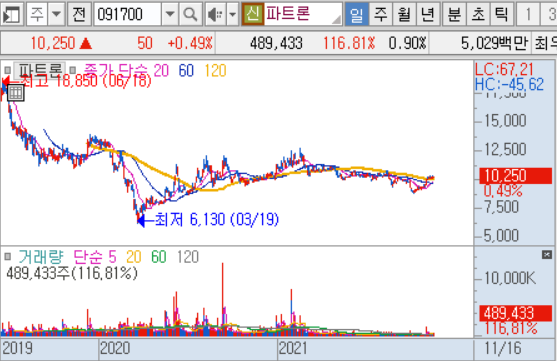Image resolution: width=557 pixels, height=361 pixels.
Task: Switch to the 주 weekly chart tab
Action: 380,14
